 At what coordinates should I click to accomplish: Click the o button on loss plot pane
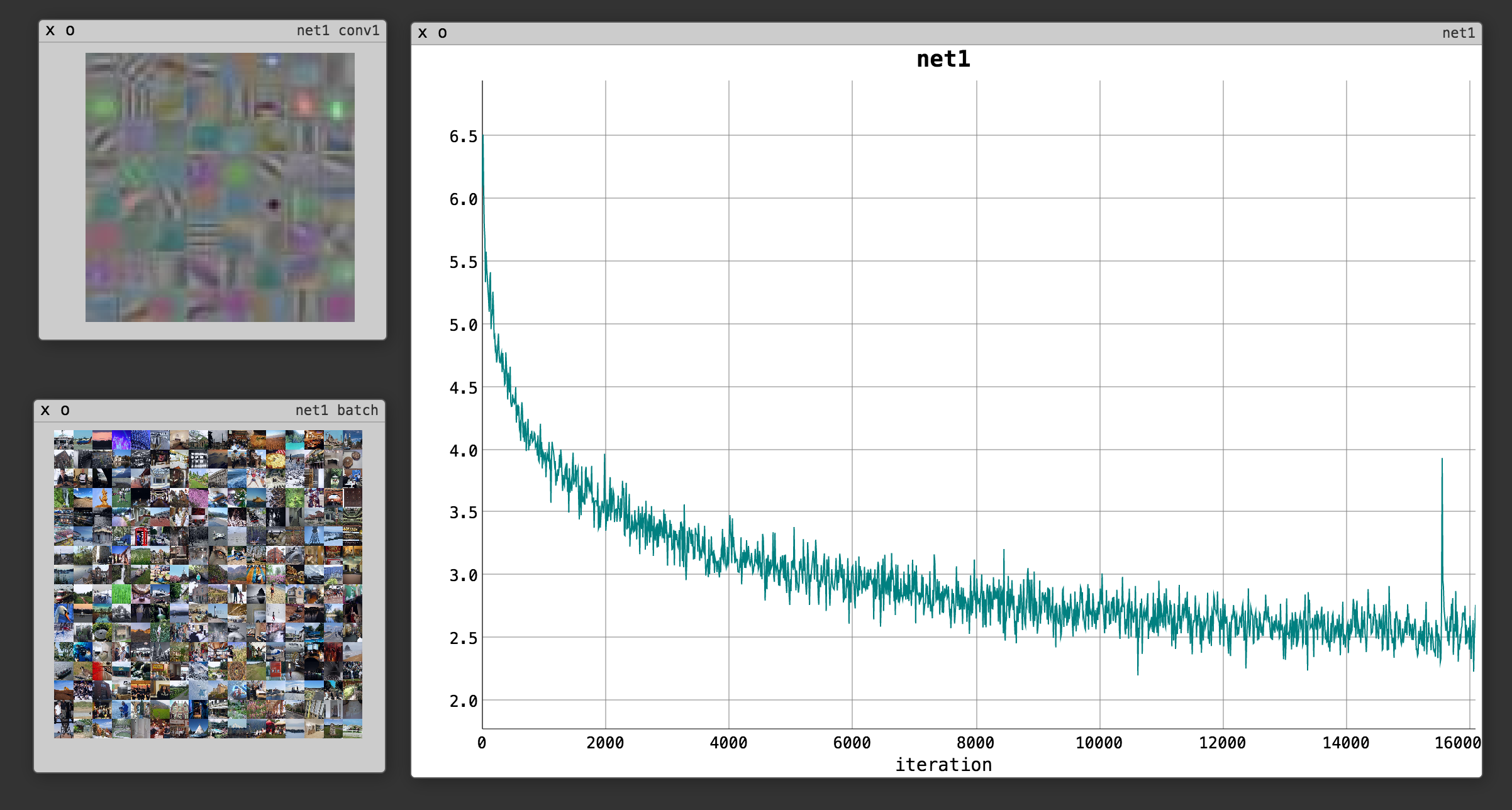(x=442, y=33)
